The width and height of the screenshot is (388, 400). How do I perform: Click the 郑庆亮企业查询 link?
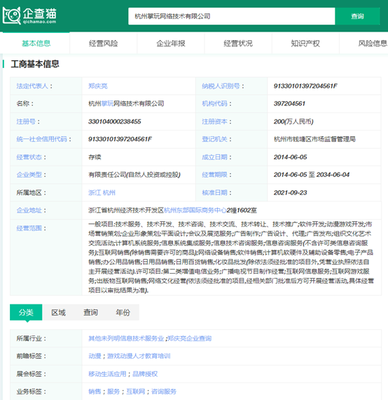(190, 338)
